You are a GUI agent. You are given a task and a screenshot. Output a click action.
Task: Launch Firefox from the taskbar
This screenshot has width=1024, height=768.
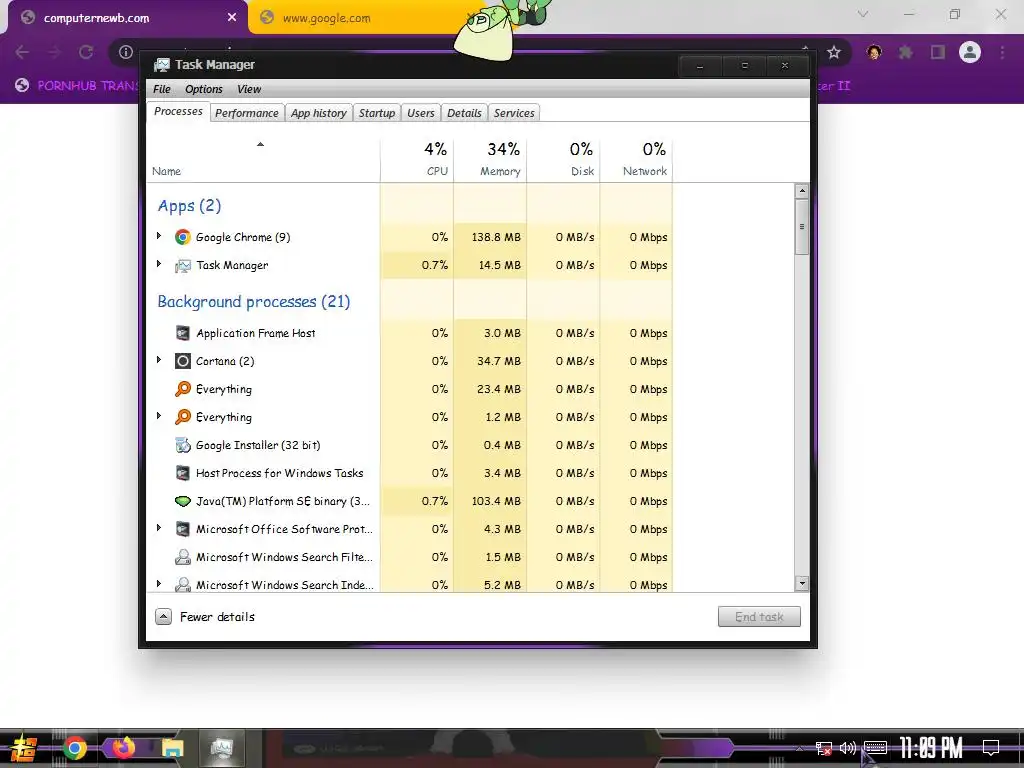tap(123, 748)
